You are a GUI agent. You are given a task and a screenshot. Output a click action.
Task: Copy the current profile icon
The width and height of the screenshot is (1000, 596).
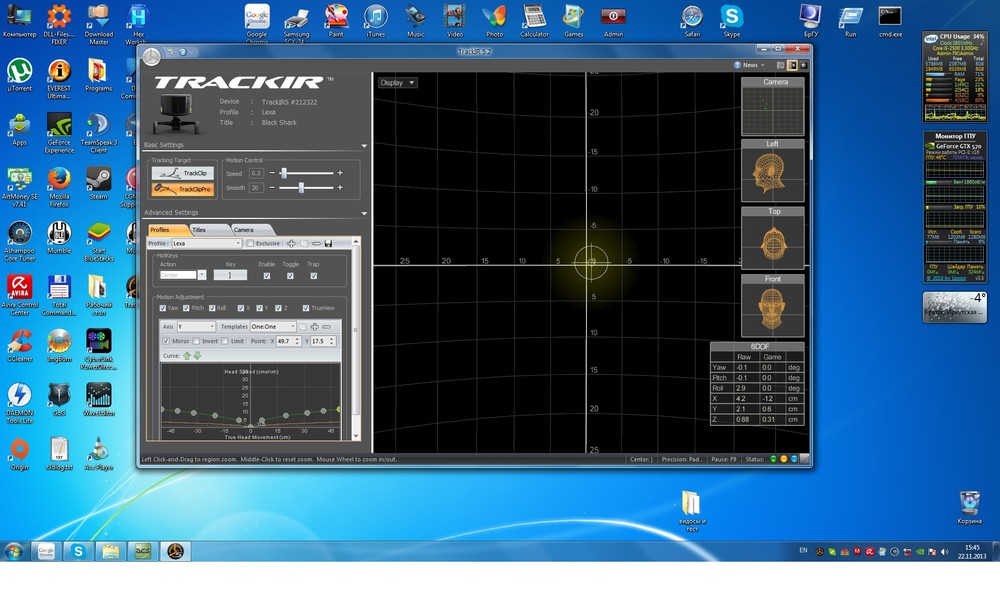(x=304, y=243)
